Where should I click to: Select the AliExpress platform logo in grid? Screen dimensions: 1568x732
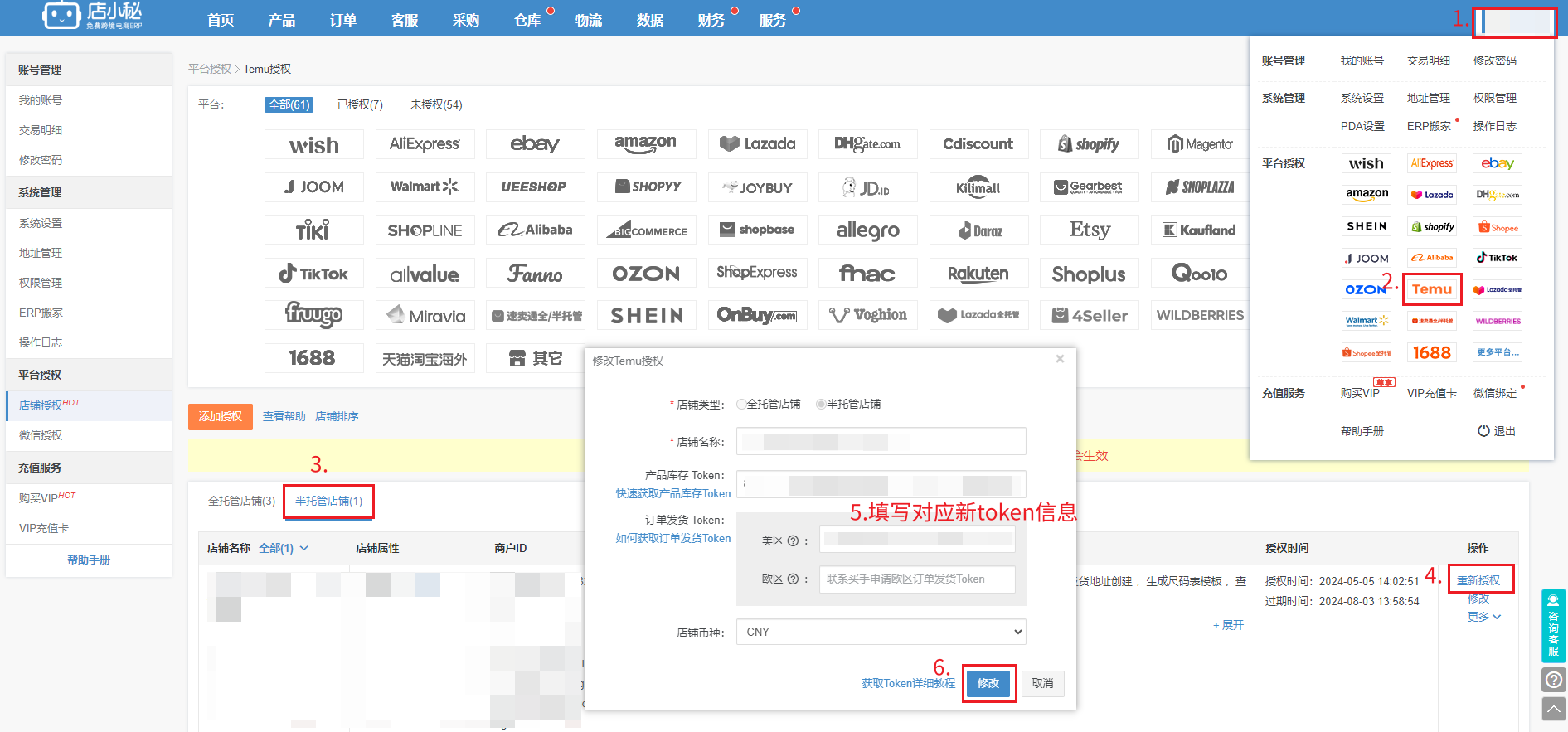click(x=425, y=144)
